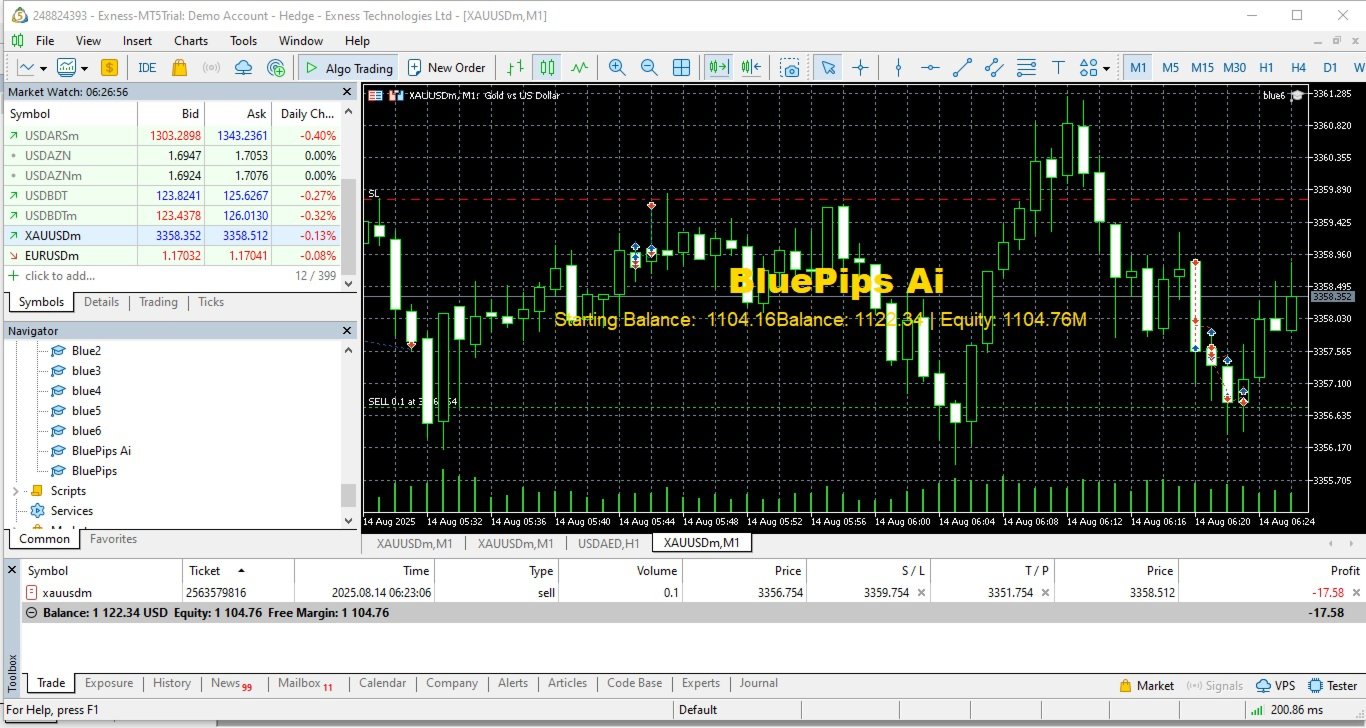
Task: Open the Tools menu
Action: tap(244, 41)
